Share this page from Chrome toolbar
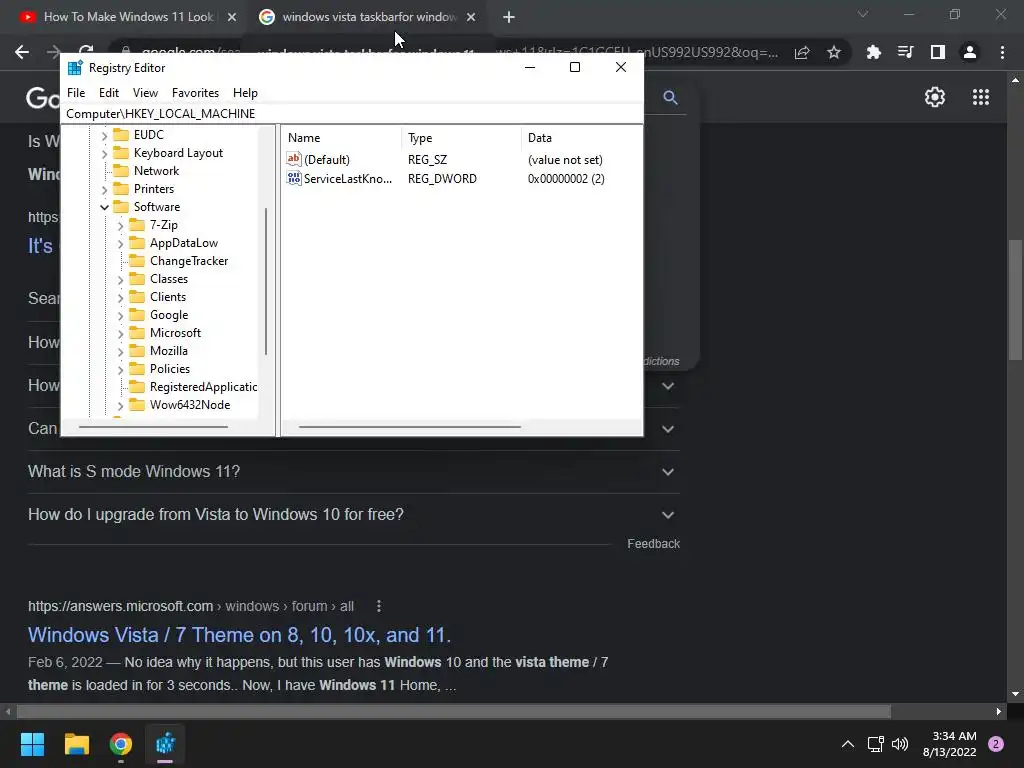 [x=802, y=52]
